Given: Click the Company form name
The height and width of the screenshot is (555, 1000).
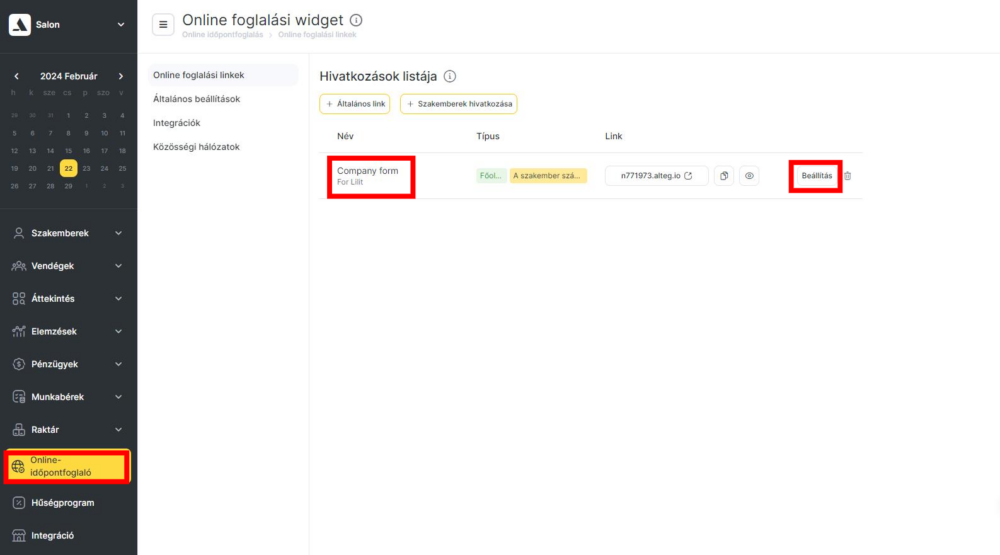Looking at the screenshot, I should click(x=367, y=171).
